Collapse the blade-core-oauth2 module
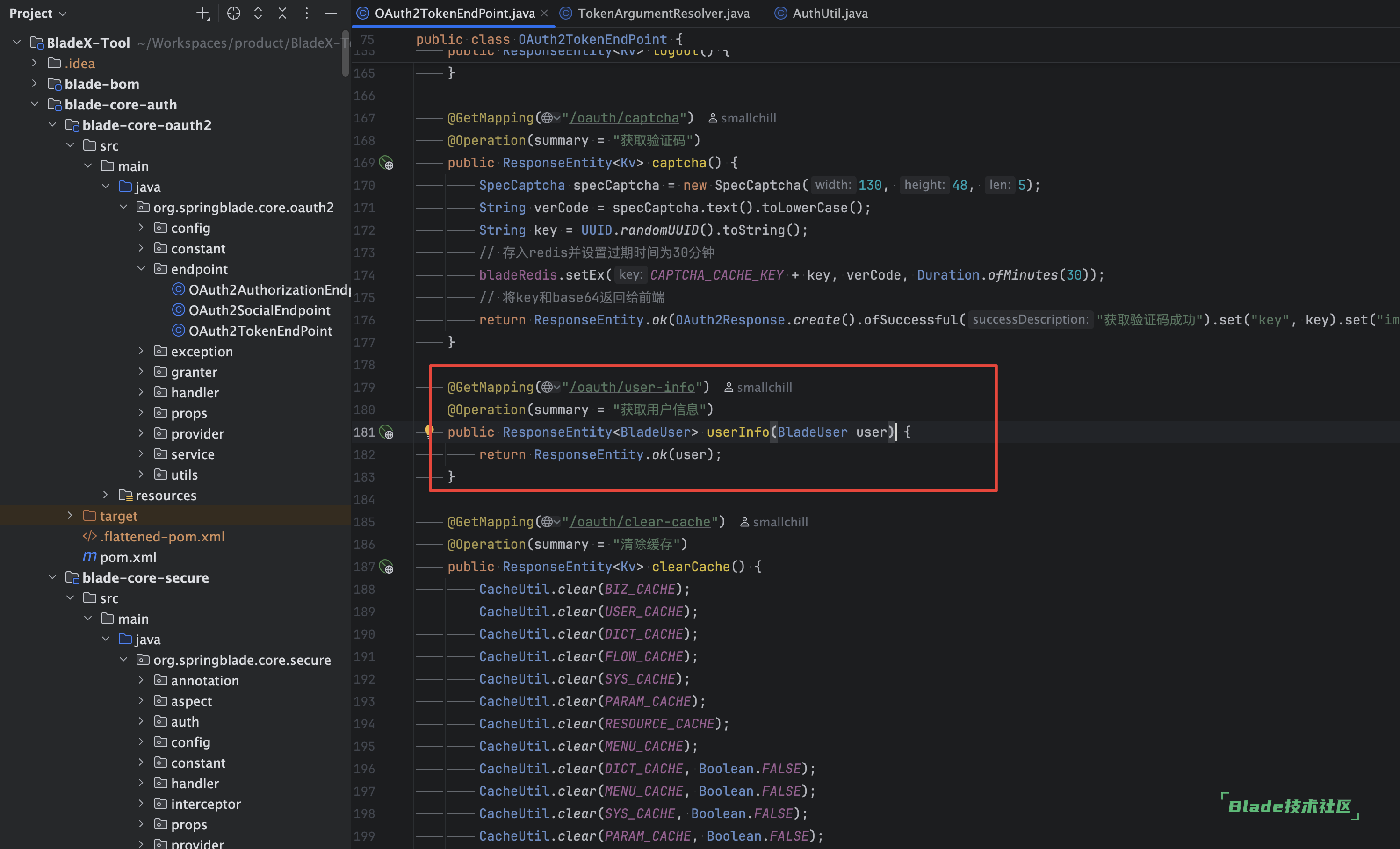Viewport: 1400px width, 849px height. pos(52,125)
